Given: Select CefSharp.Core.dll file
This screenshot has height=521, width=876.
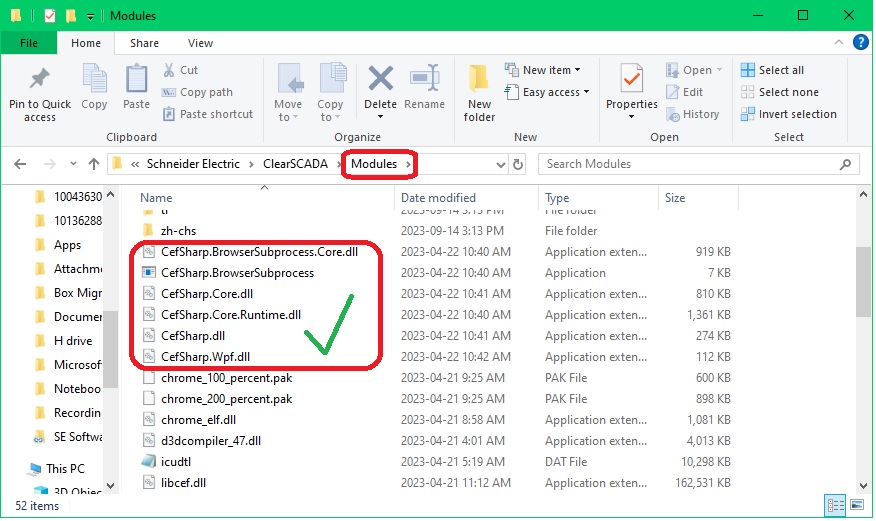Looking at the screenshot, I should (x=207, y=294).
